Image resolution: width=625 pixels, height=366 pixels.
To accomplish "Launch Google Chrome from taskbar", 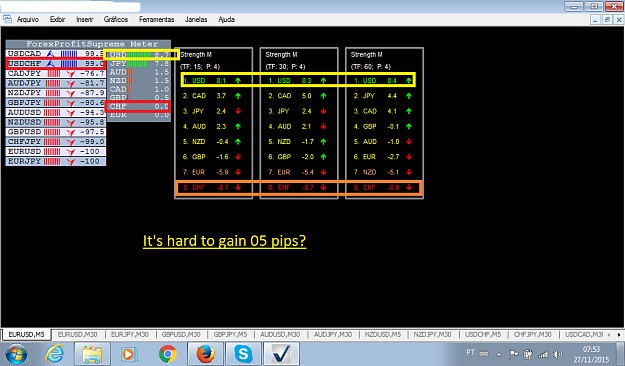I will (168, 354).
